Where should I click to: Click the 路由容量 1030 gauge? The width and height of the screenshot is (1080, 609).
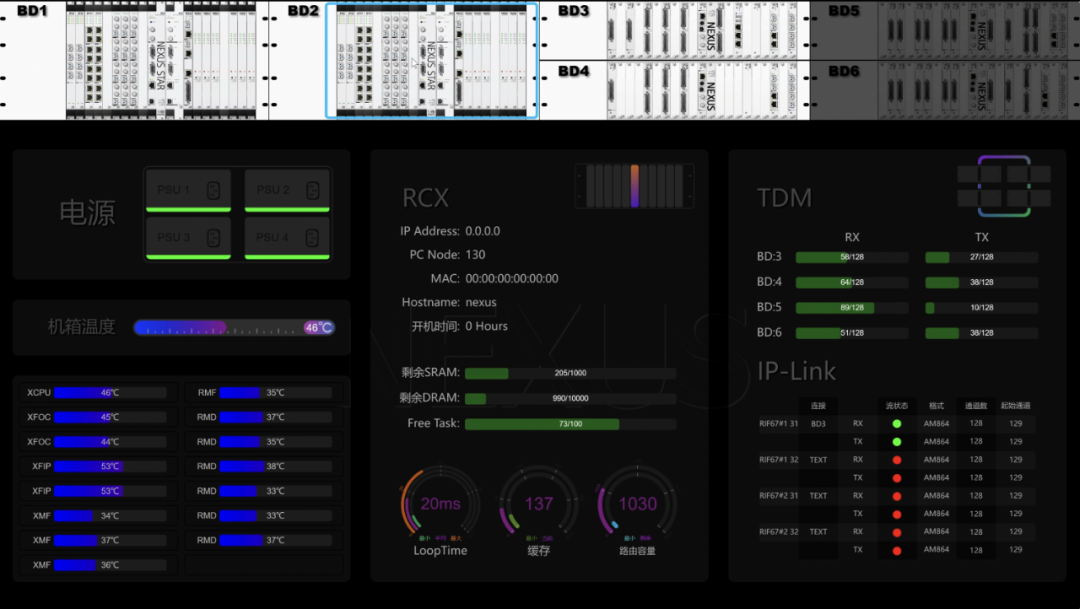(637, 504)
